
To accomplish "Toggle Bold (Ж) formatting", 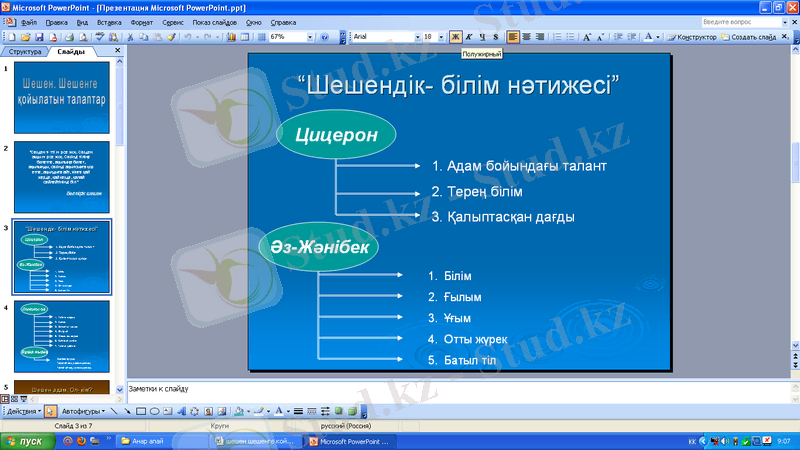I will click(x=455, y=37).
